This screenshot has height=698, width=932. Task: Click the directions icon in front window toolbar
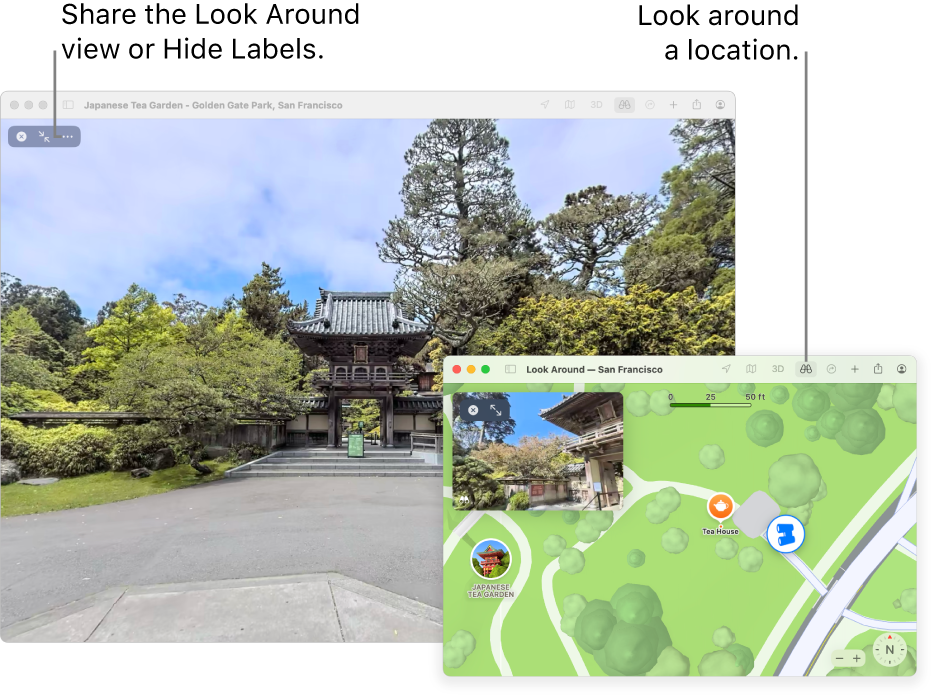click(x=832, y=369)
